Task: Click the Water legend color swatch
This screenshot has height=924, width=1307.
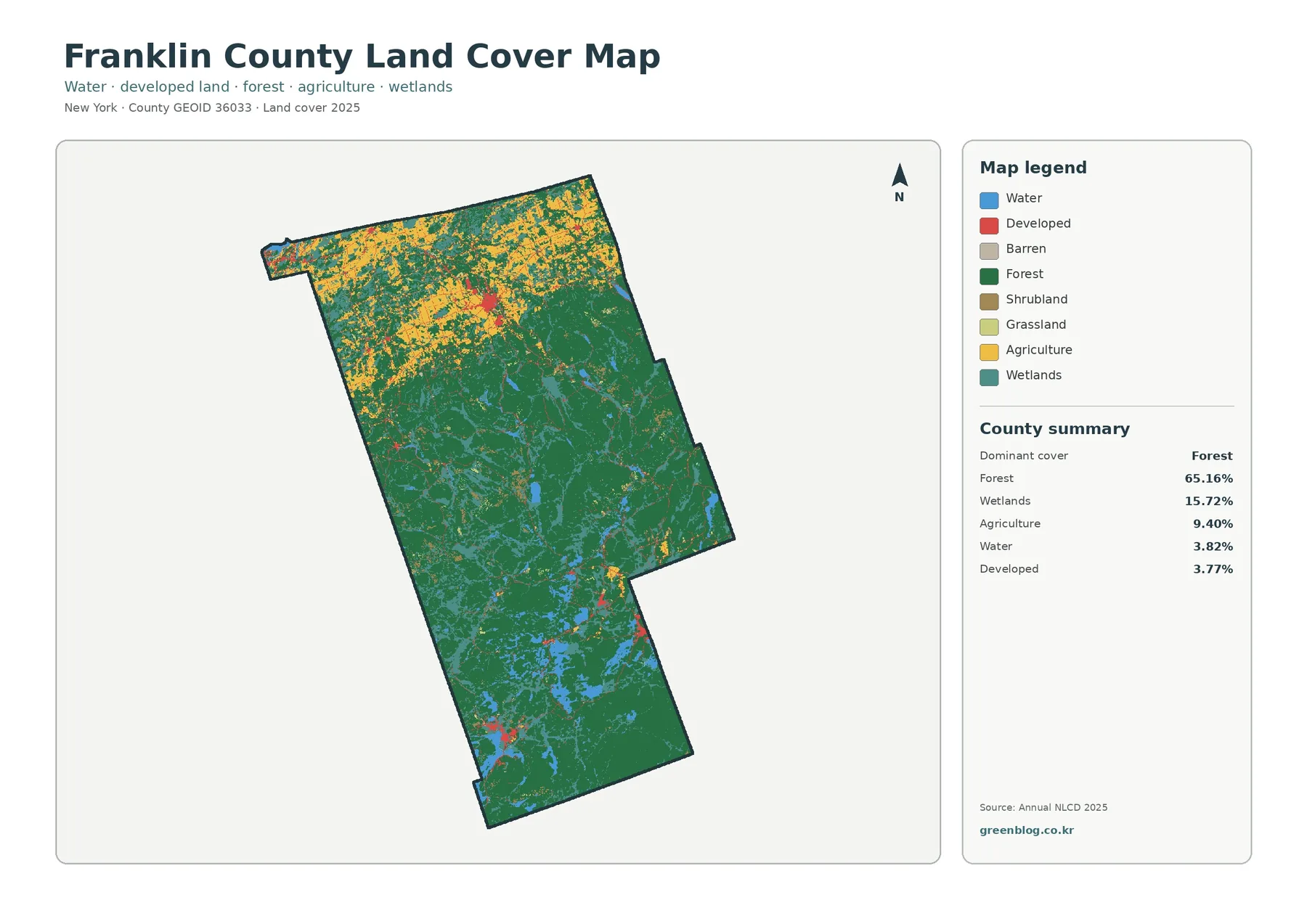Action: click(x=989, y=200)
